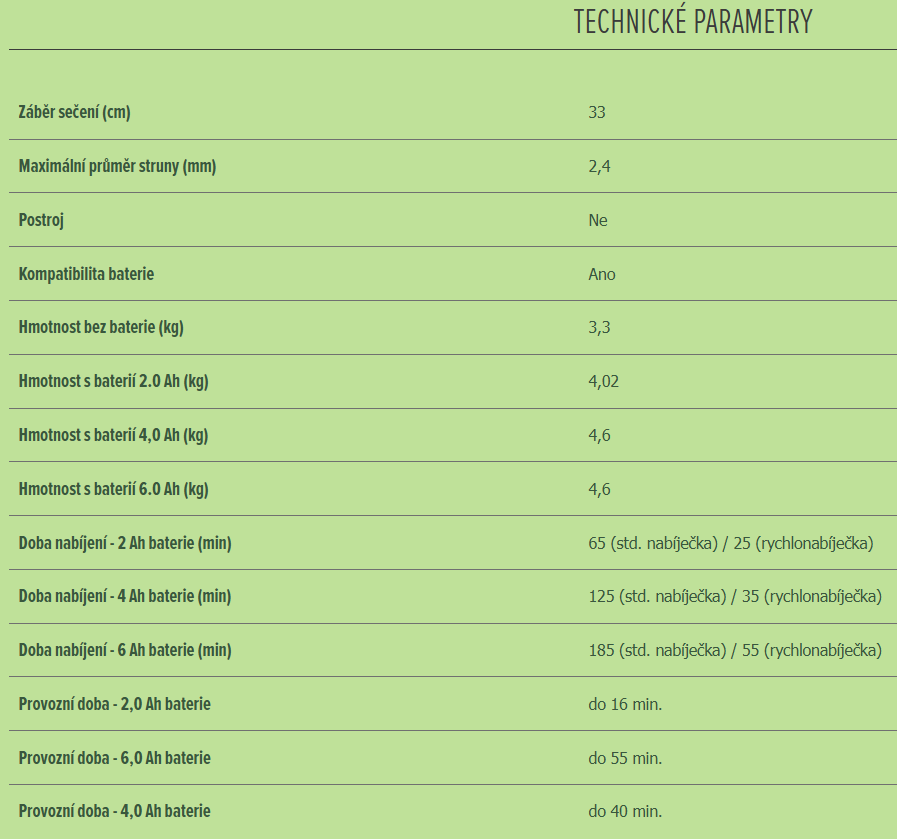The image size is (897, 839).
Task: Click the "Maximální průměr struny (mm)" label
Action: click(117, 166)
